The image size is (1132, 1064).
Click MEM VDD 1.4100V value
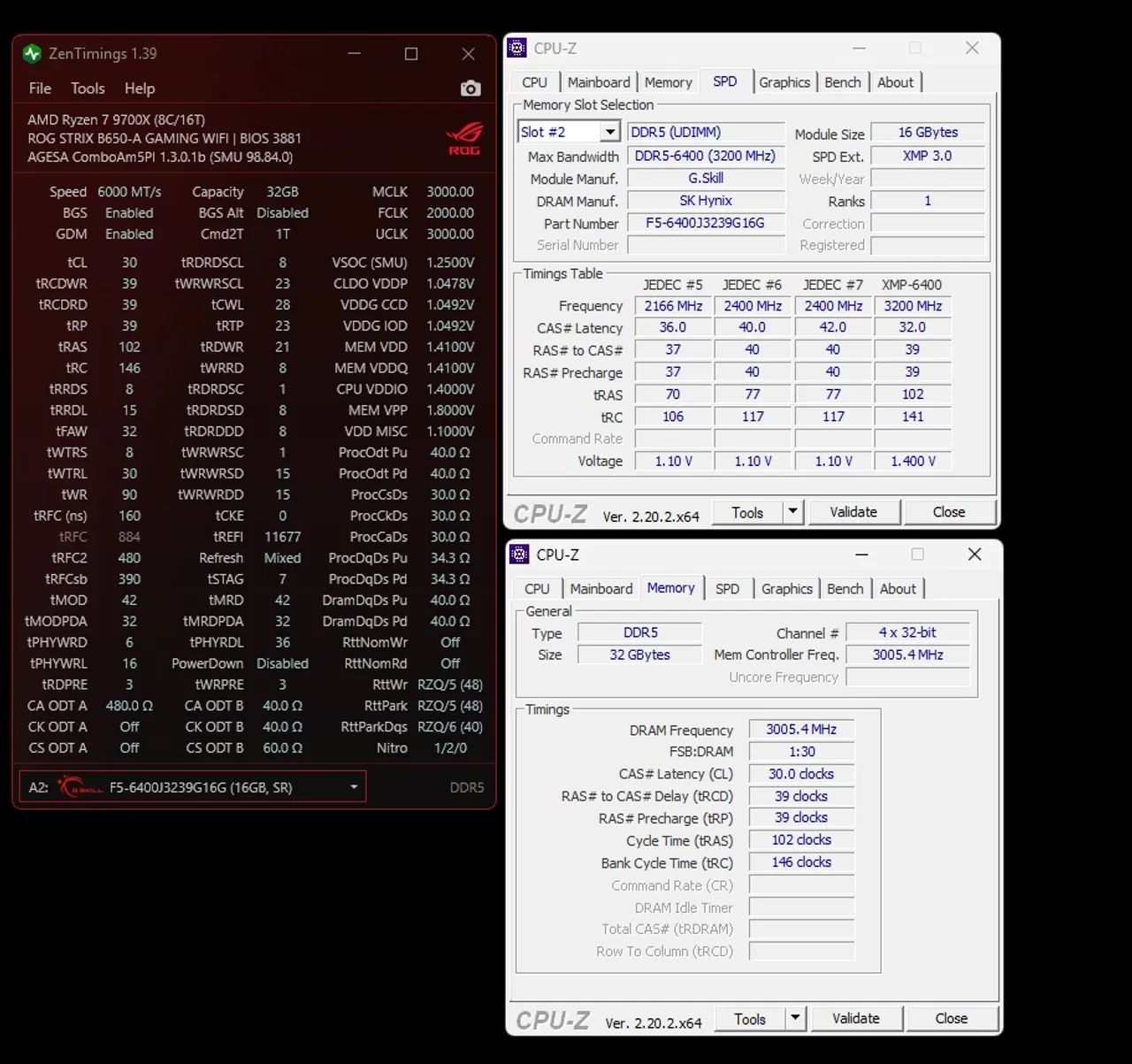pyautogui.click(x=450, y=347)
